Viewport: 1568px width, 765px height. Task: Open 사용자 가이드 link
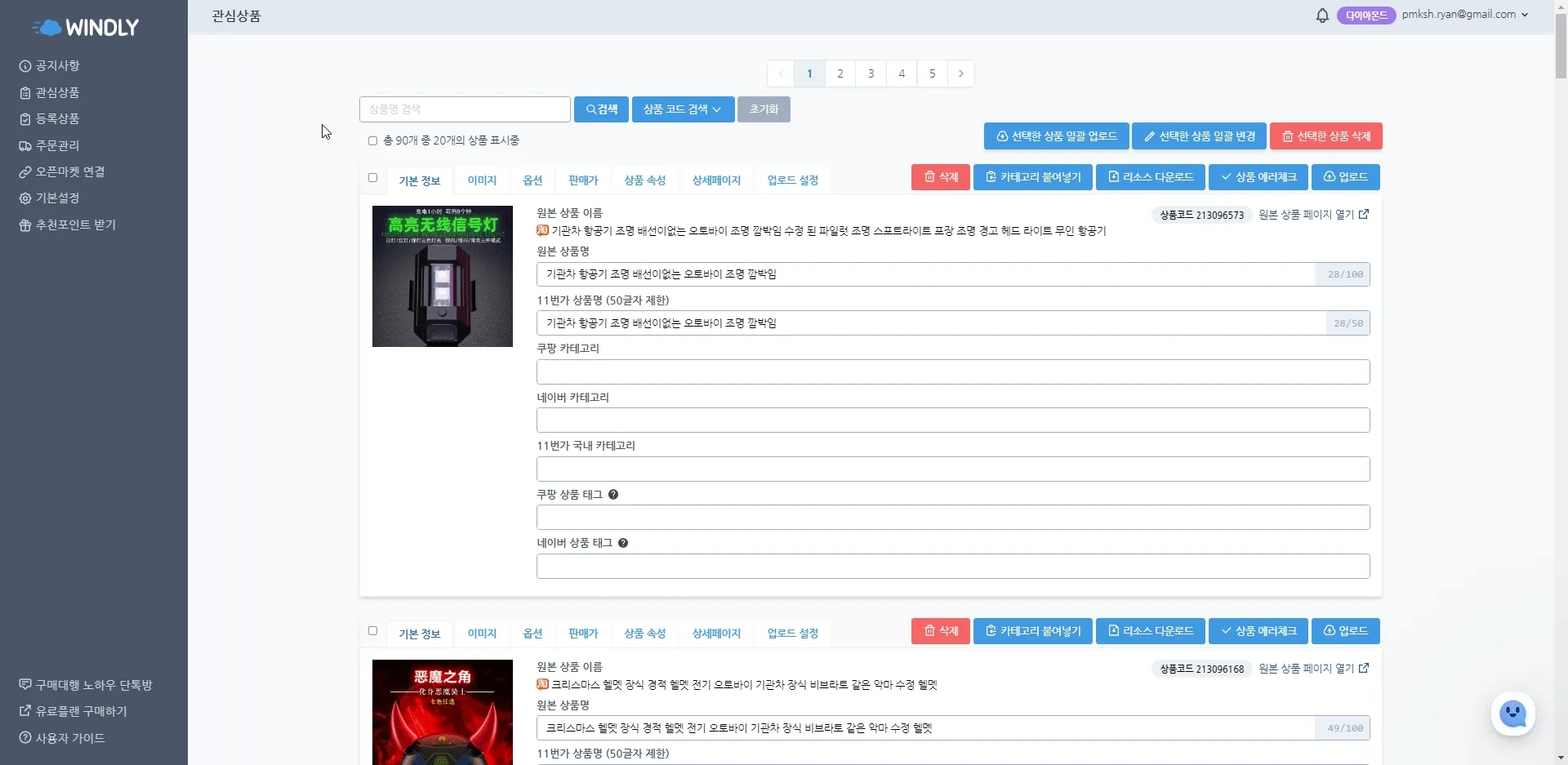pyautogui.click(x=62, y=738)
